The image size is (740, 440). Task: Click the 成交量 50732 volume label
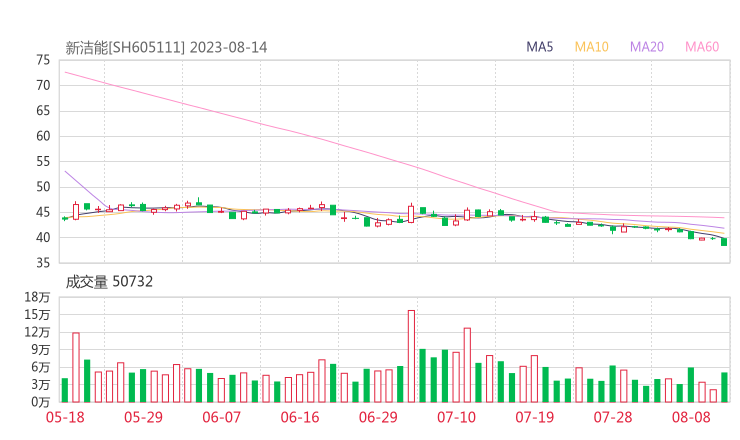click(x=109, y=282)
